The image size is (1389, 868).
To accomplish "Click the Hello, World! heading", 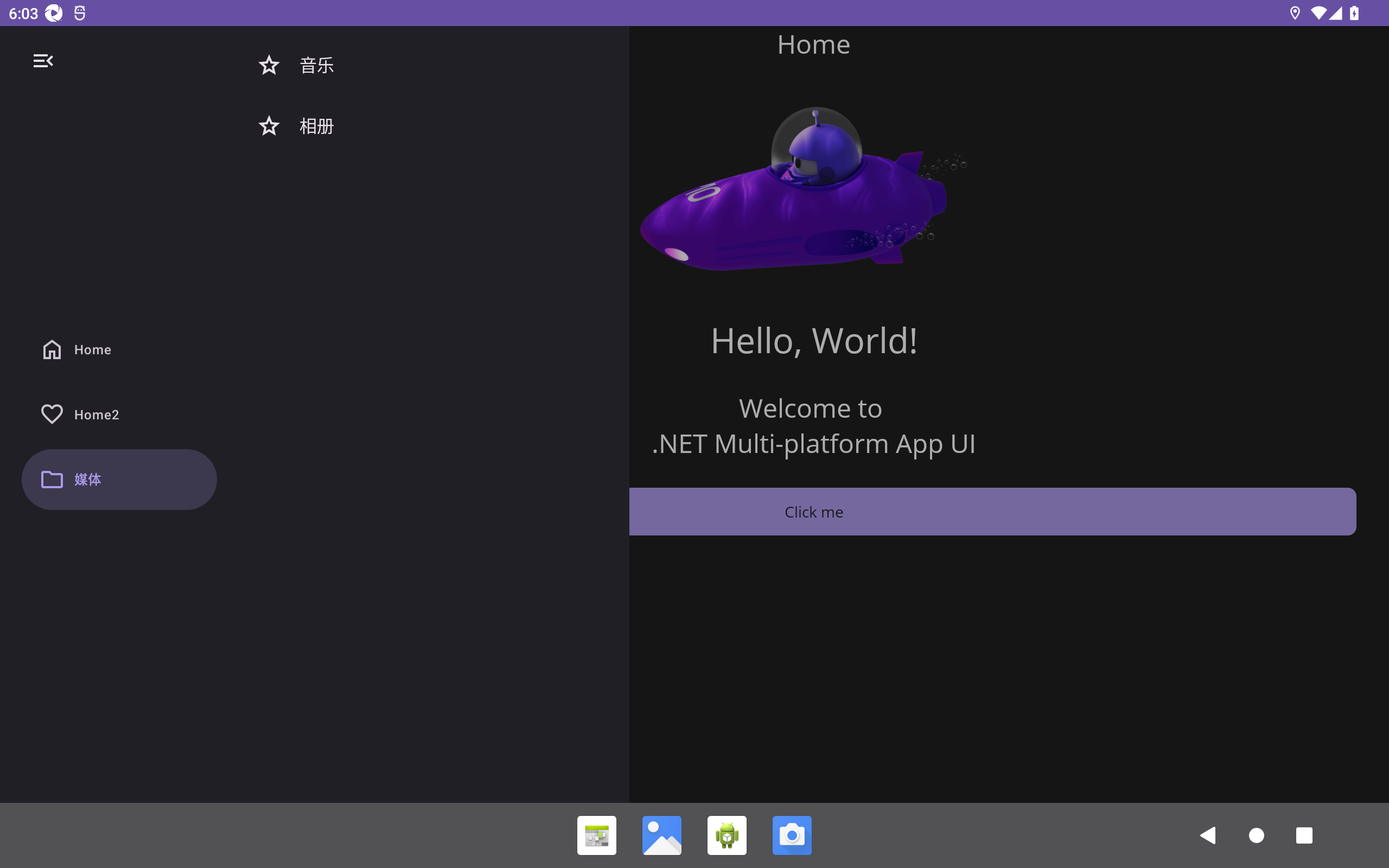I will click(x=814, y=341).
